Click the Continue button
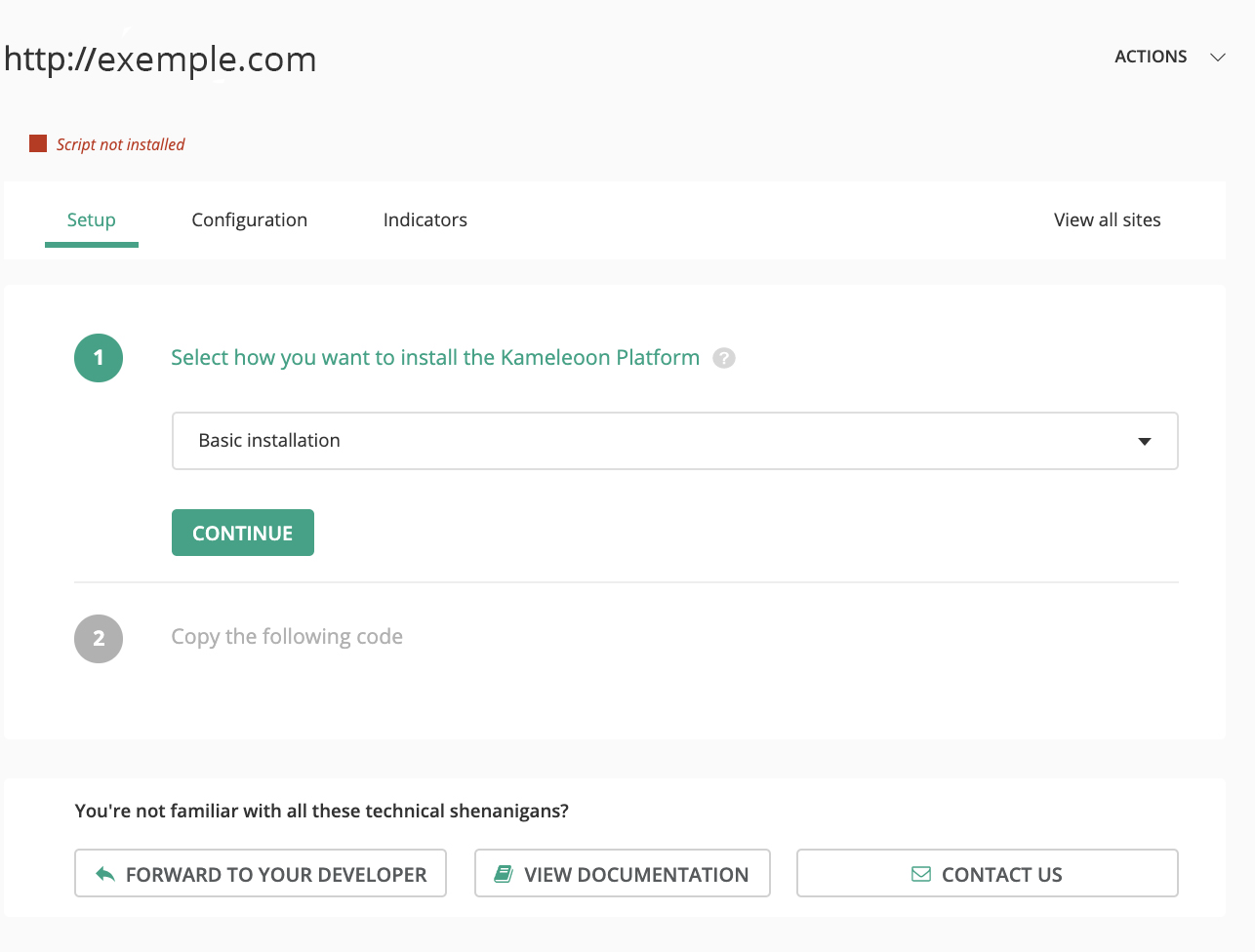The width and height of the screenshot is (1255, 952). pos(243,533)
